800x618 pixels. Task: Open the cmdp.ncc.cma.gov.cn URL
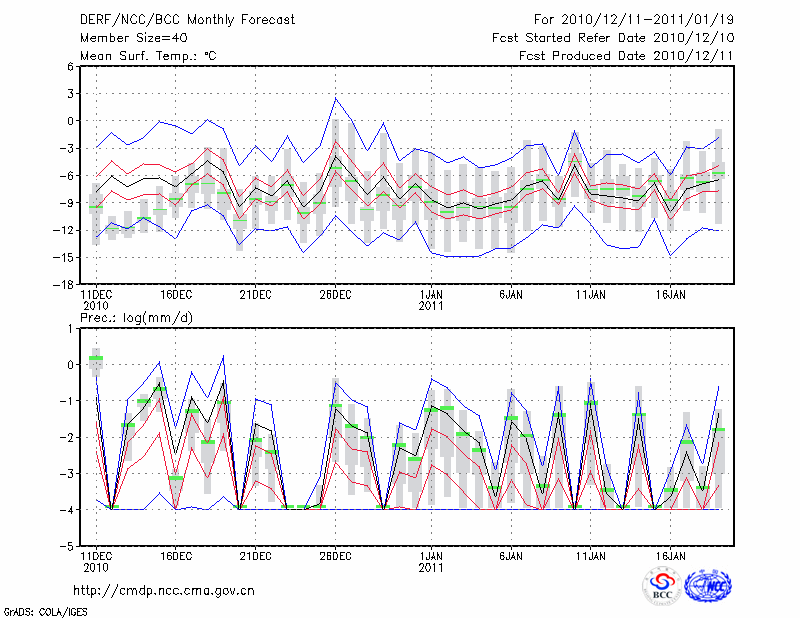click(x=164, y=590)
